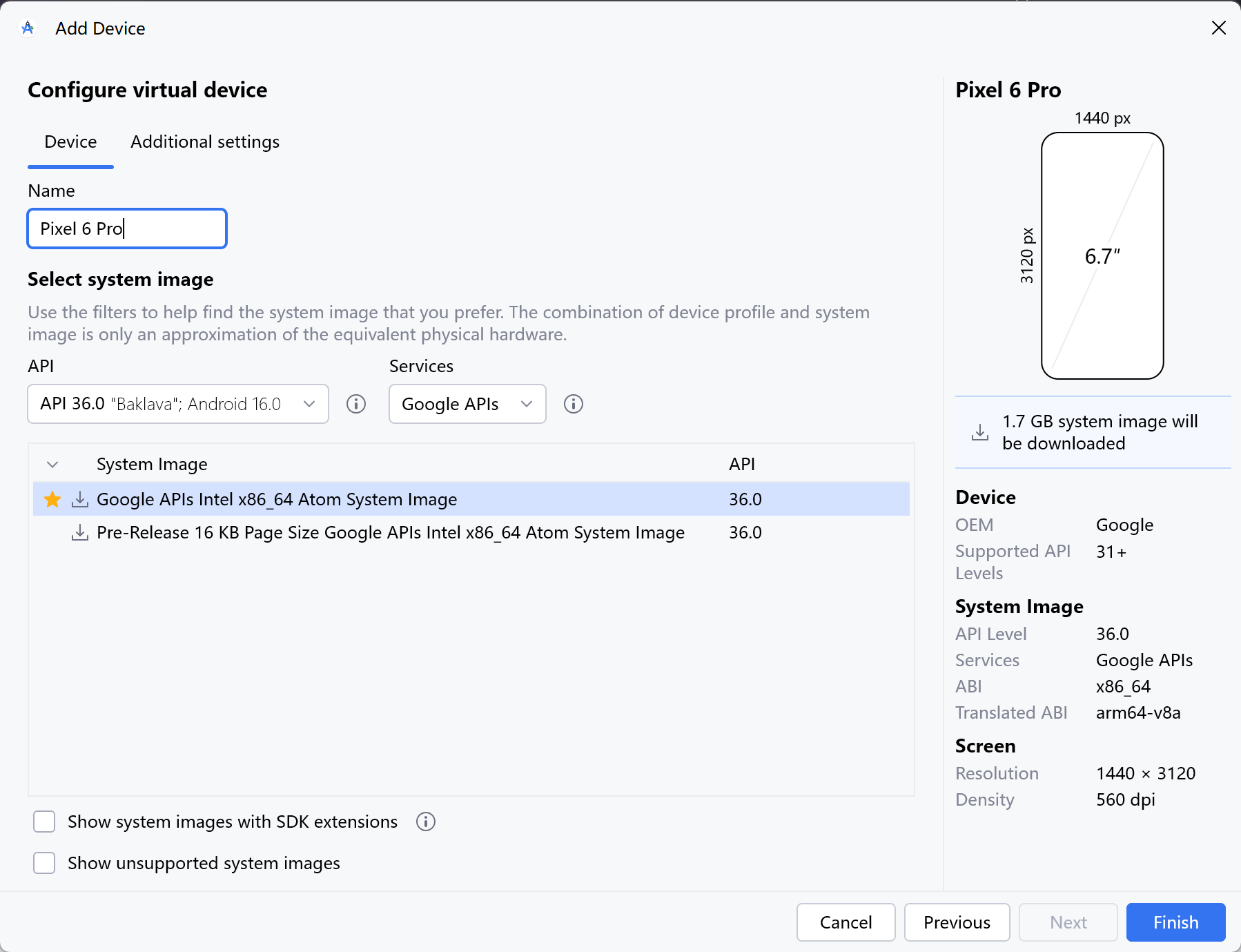
Task: Click the Cancel button
Action: pyautogui.click(x=846, y=922)
